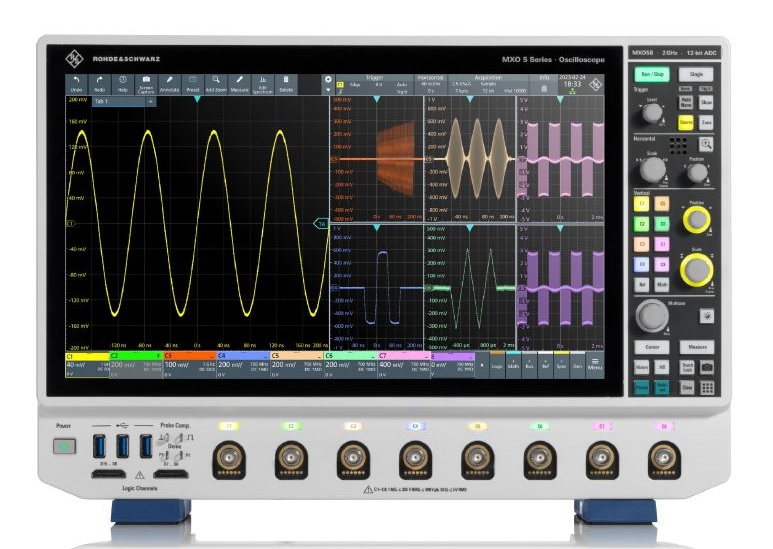
Task: Click the trigger Level knob
Action: 652,113
